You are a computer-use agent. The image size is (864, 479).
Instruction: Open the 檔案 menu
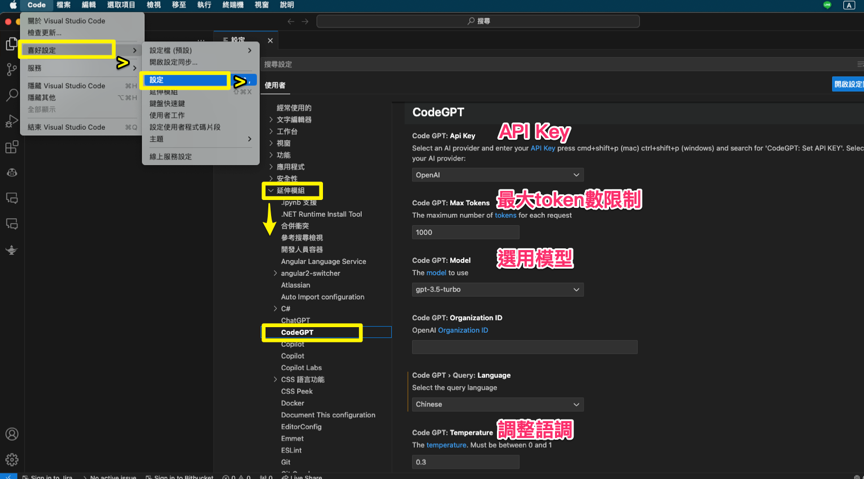coord(63,5)
